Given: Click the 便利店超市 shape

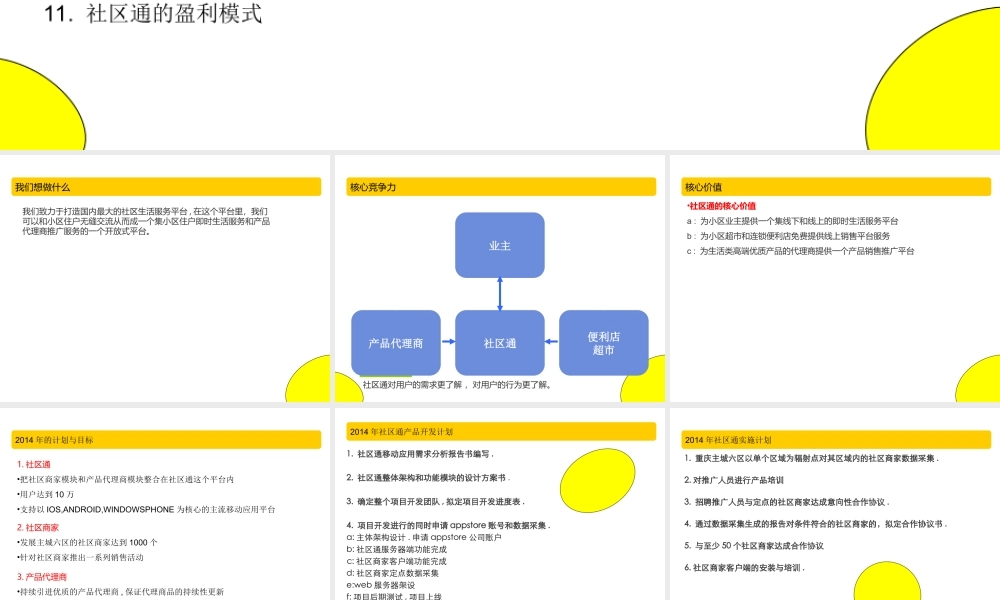Looking at the screenshot, I should 605,341.
